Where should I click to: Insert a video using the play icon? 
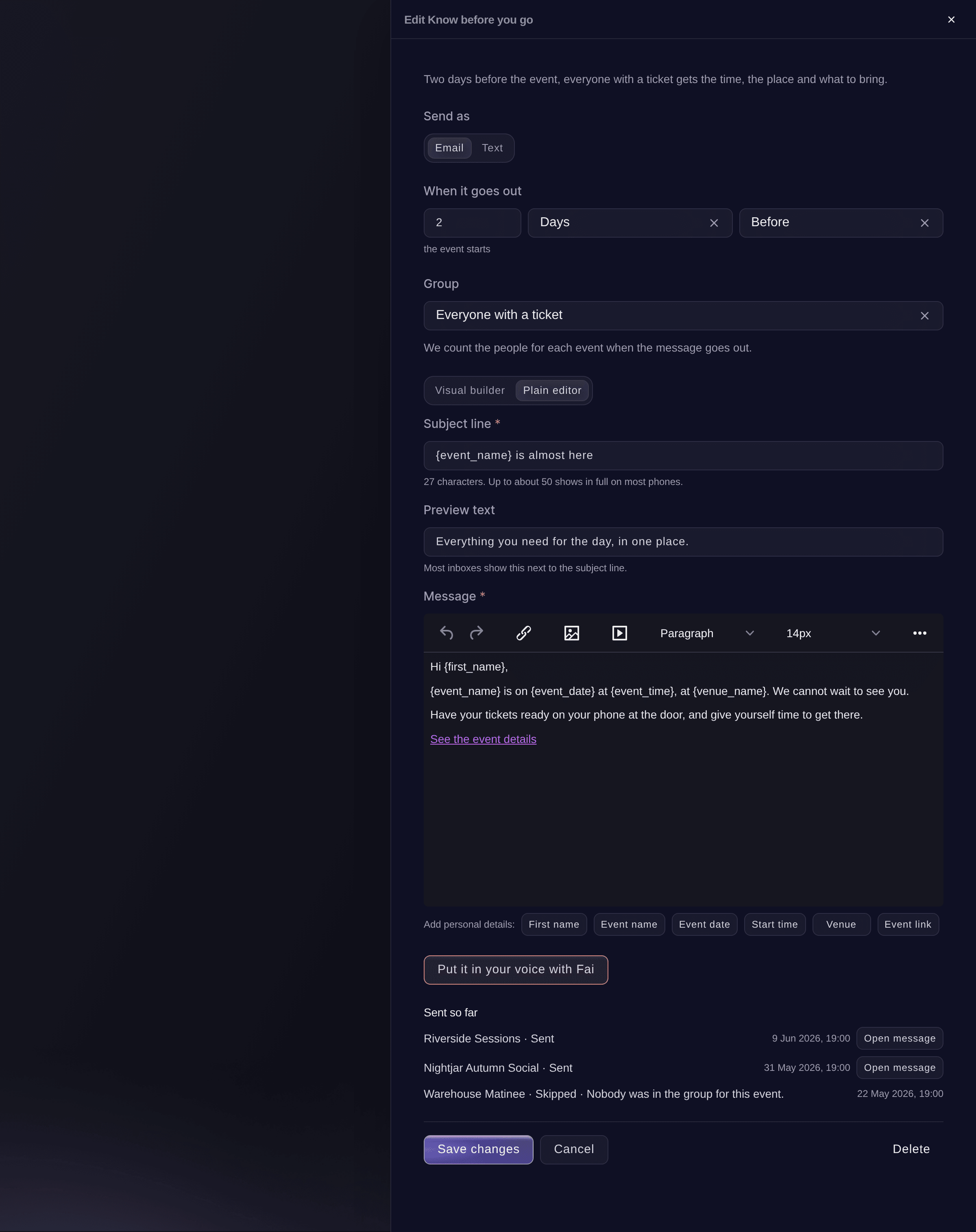click(x=620, y=633)
